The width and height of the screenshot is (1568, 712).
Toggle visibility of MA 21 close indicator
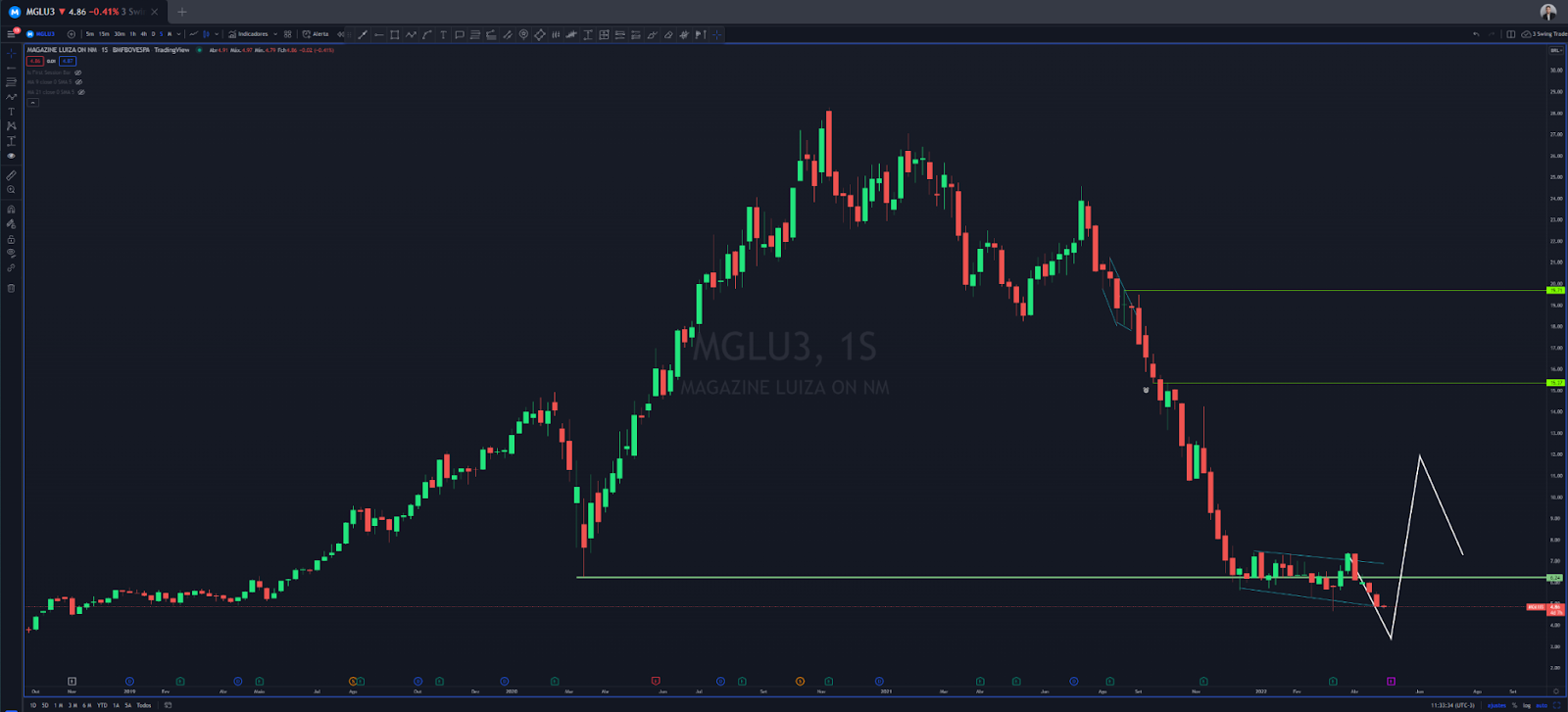[x=81, y=92]
